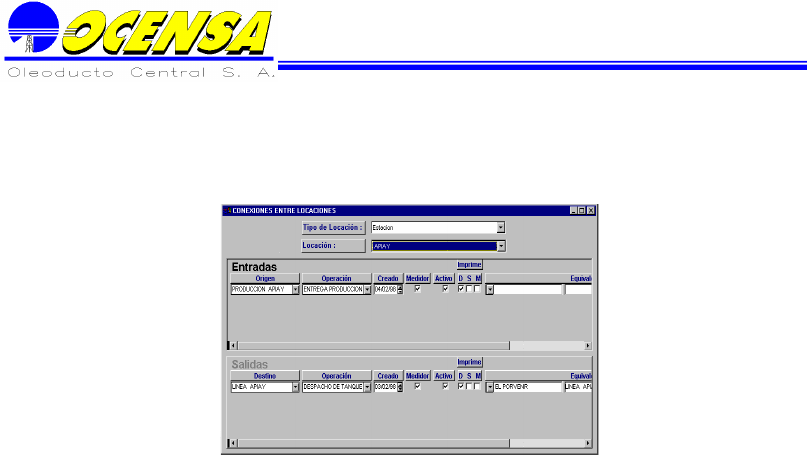Click Equivalente column header in Salidas
807x457 pixels.
[x=539, y=376]
